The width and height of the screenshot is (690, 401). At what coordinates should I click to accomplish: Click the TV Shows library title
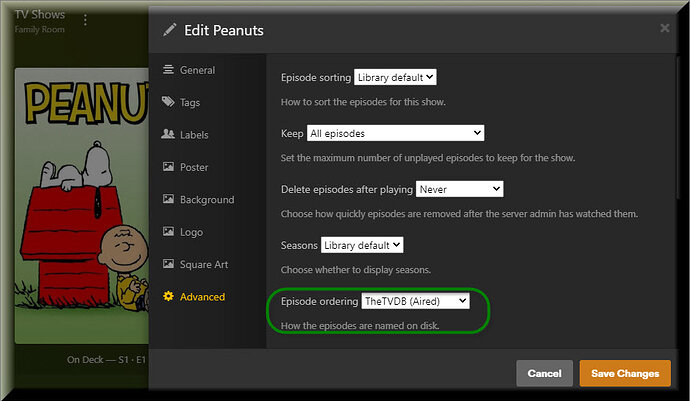pyautogui.click(x=40, y=15)
